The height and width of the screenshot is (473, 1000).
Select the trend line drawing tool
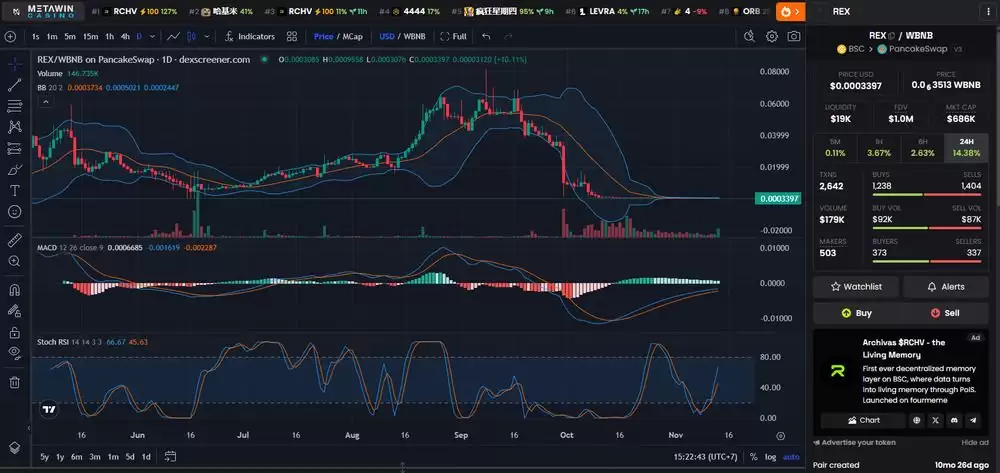click(x=15, y=84)
